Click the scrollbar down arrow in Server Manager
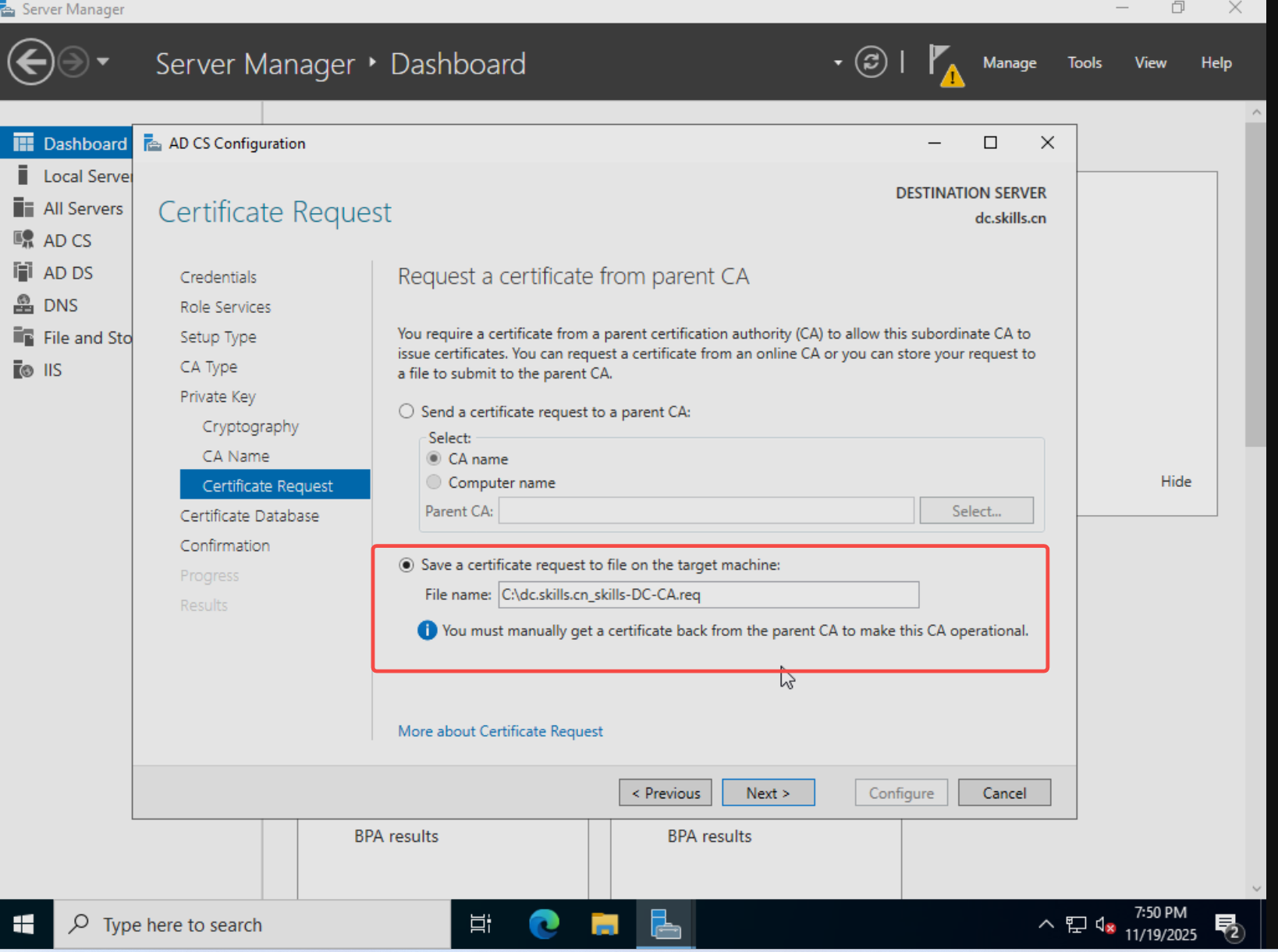 [x=1256, y=888]
